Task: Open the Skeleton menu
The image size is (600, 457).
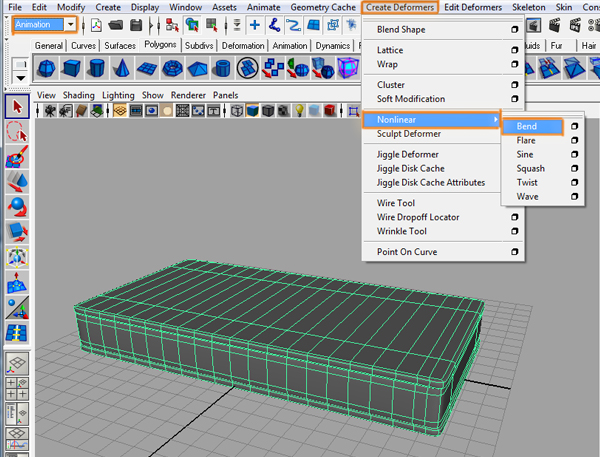Action: [528, 7]
